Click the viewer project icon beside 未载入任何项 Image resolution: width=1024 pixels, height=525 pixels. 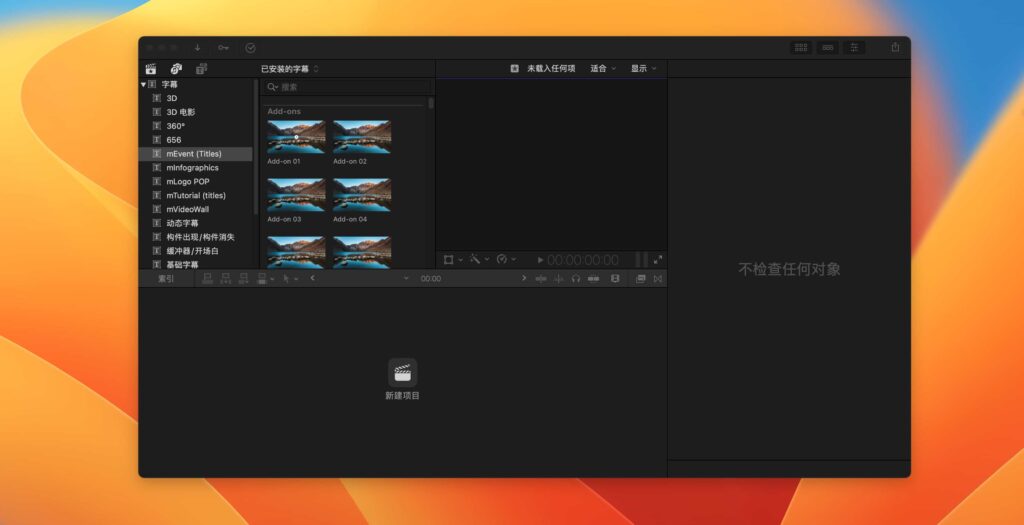click(515, 69)
